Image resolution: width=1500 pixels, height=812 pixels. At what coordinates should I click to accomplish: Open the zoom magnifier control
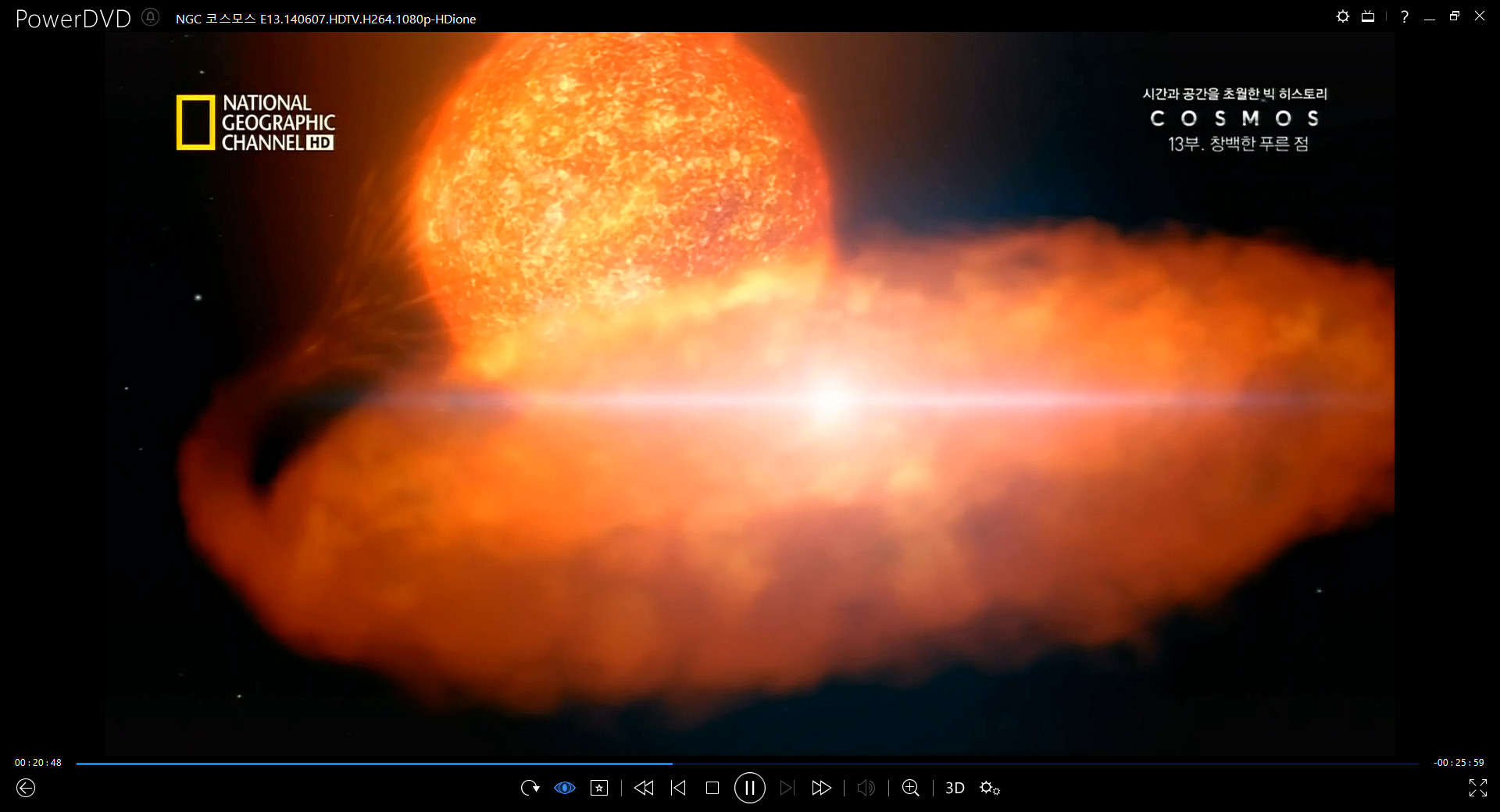coord(911,788)
